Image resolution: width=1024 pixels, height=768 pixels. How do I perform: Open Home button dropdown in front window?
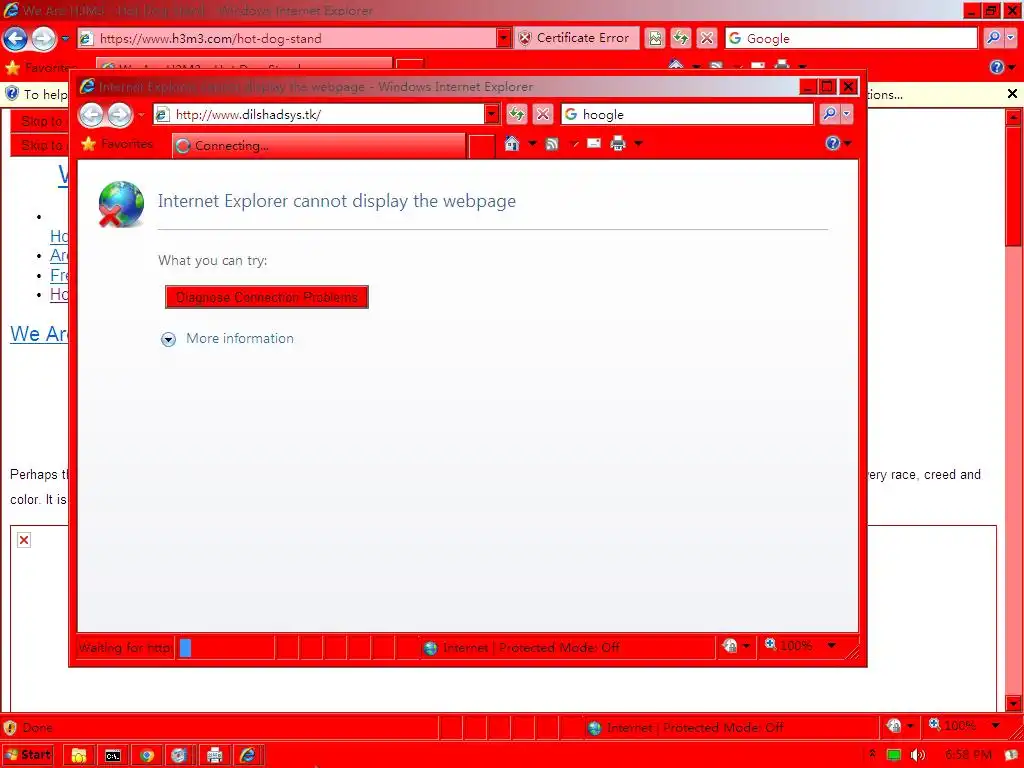[x=532, y=144]
